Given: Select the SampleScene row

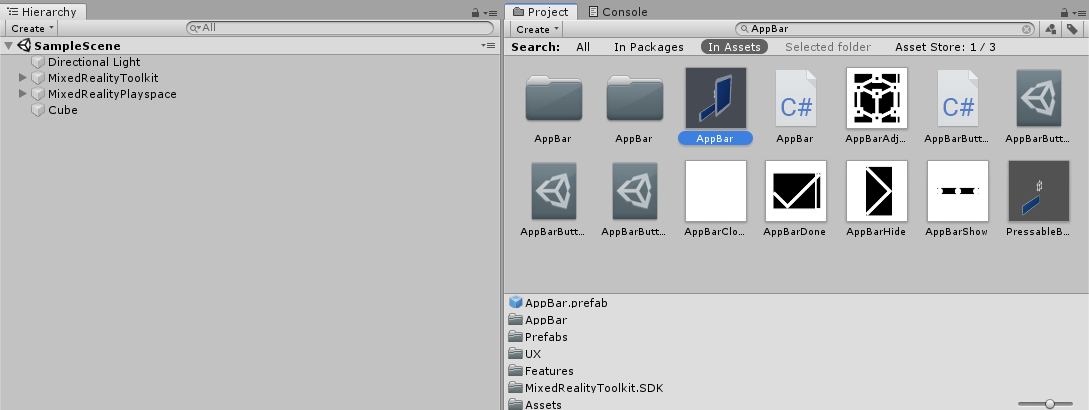Looking at the screenshot, I should tap(250, 46).
